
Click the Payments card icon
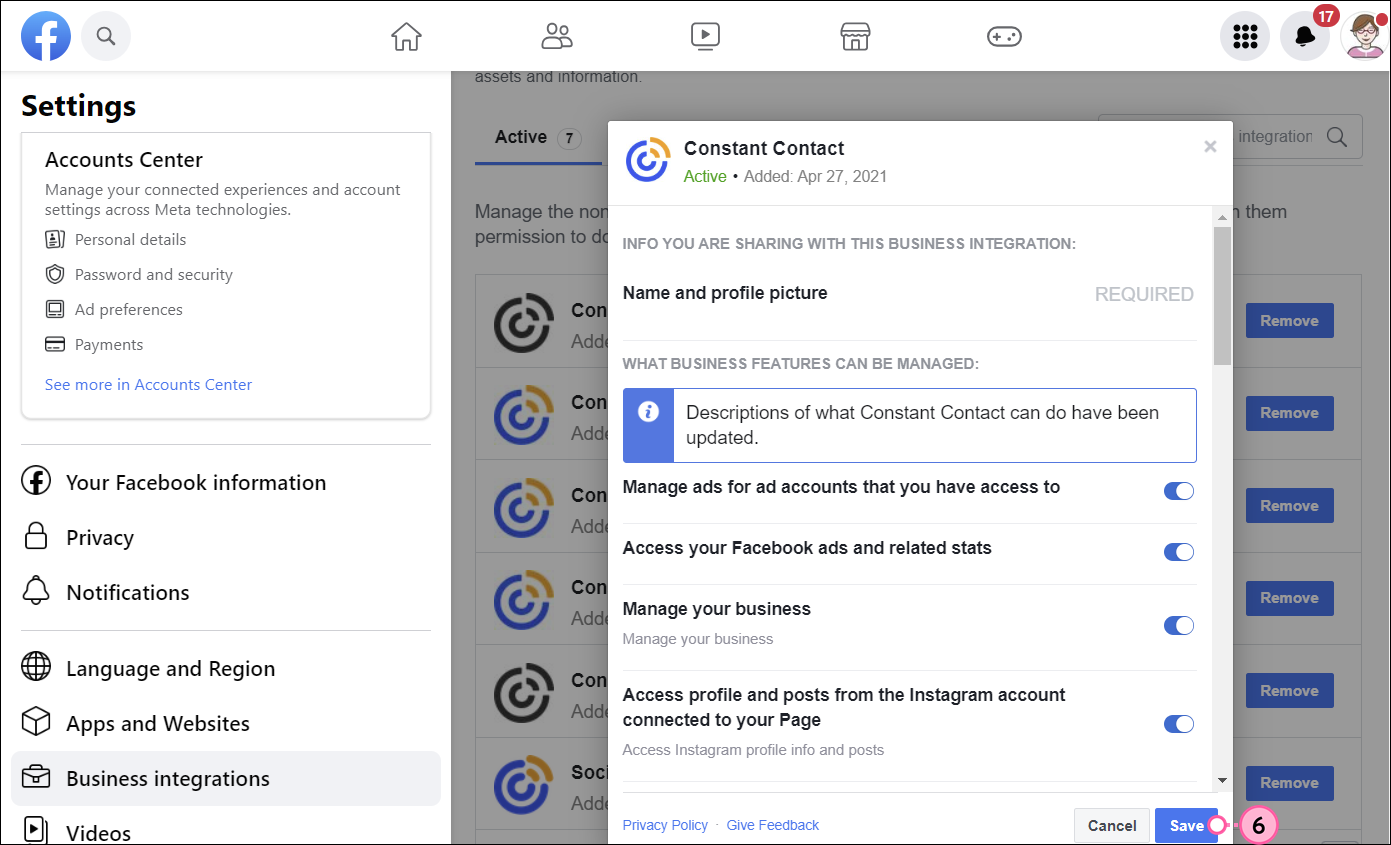[x=55, y=344]
